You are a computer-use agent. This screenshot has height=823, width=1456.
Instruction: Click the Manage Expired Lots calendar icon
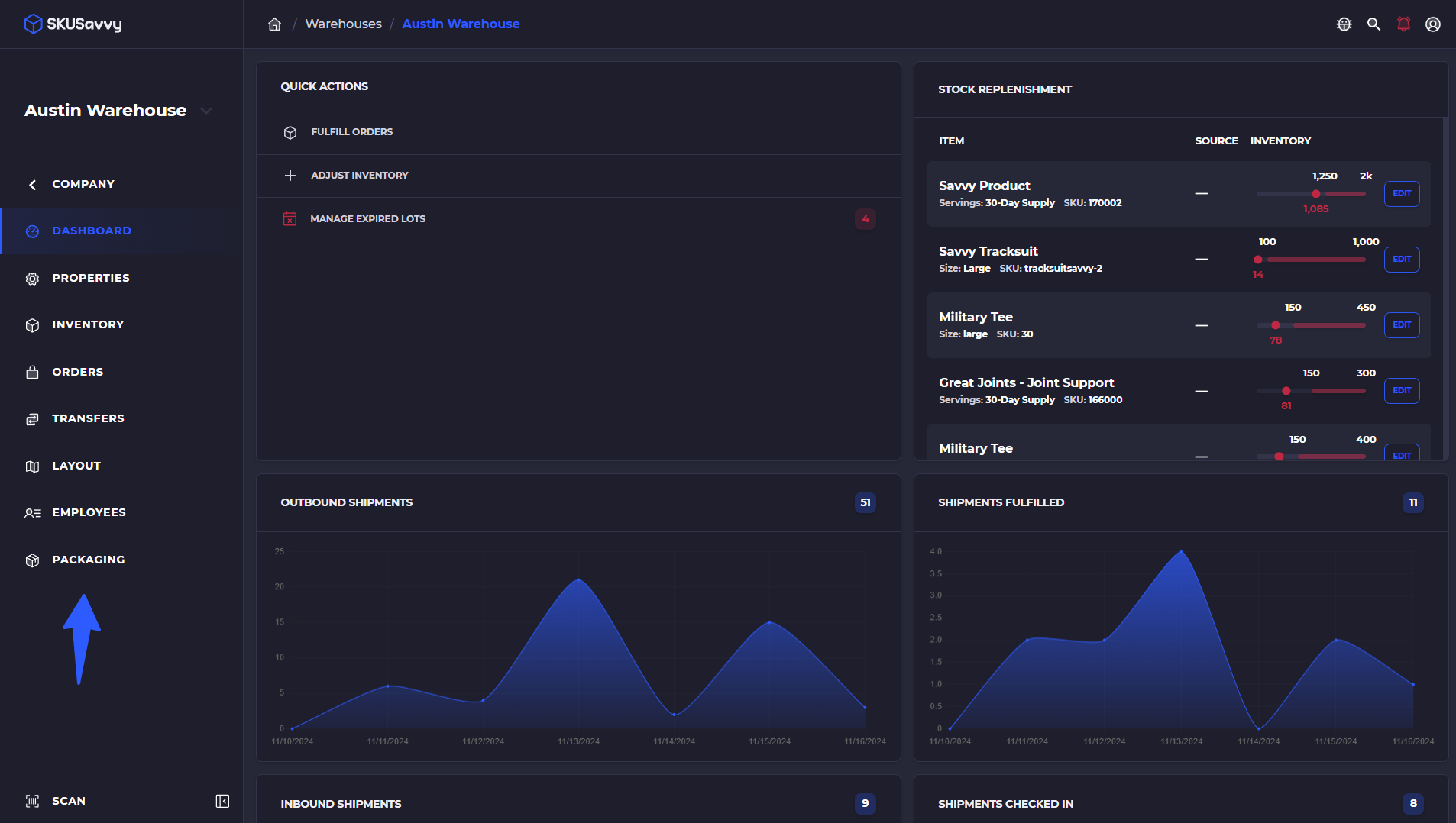[290, 219]
